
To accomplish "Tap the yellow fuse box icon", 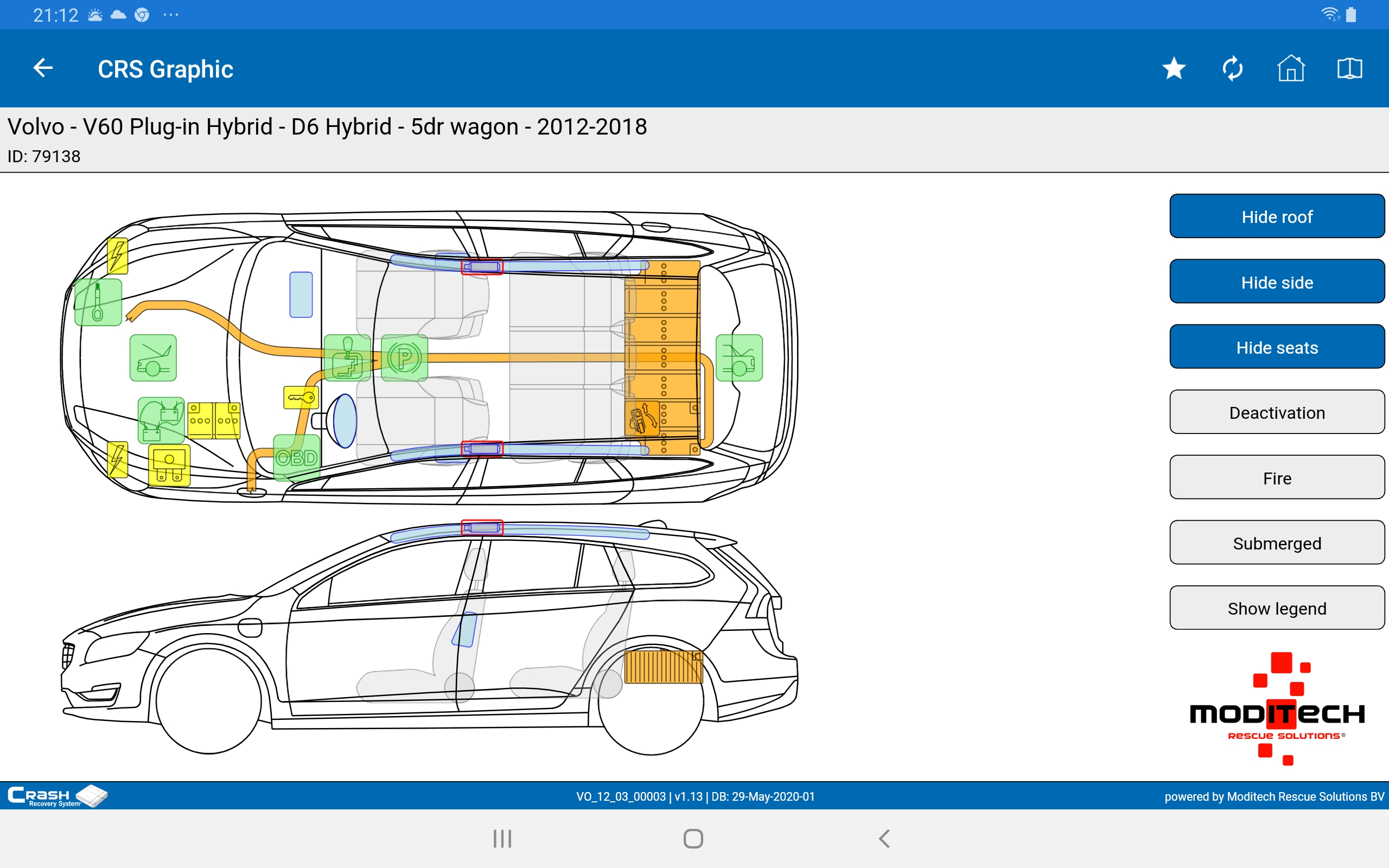I will pyautogui.click(x=169, y=465).
